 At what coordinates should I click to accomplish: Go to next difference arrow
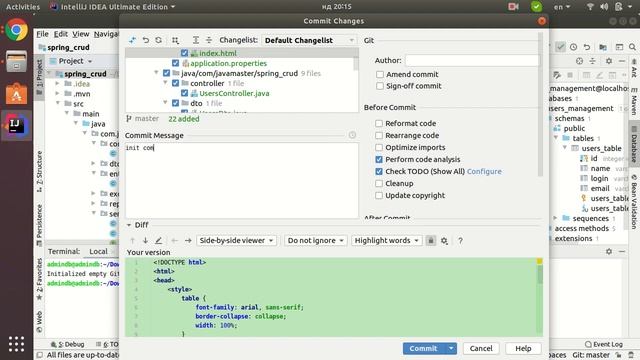point(145,241)
